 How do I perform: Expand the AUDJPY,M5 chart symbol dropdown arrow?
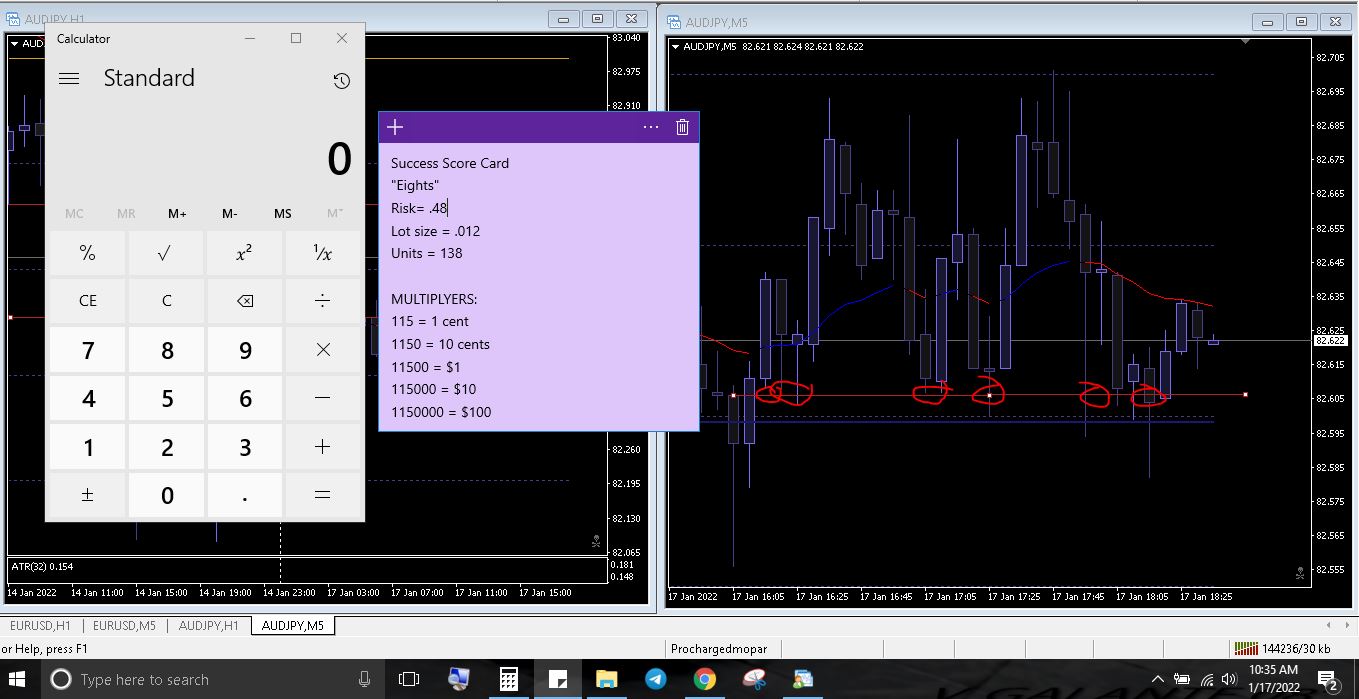(x=676, y=47)
